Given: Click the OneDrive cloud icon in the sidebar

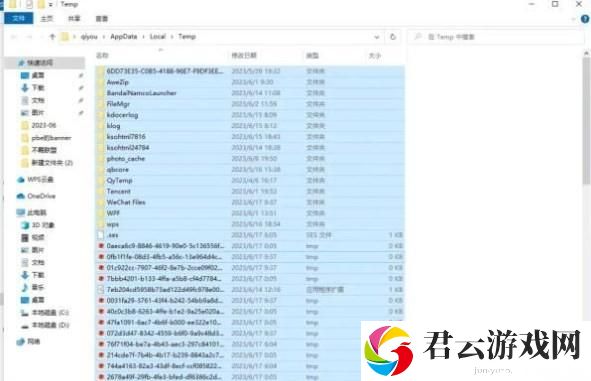Looking at the screenshot, I should pos(21,196).
